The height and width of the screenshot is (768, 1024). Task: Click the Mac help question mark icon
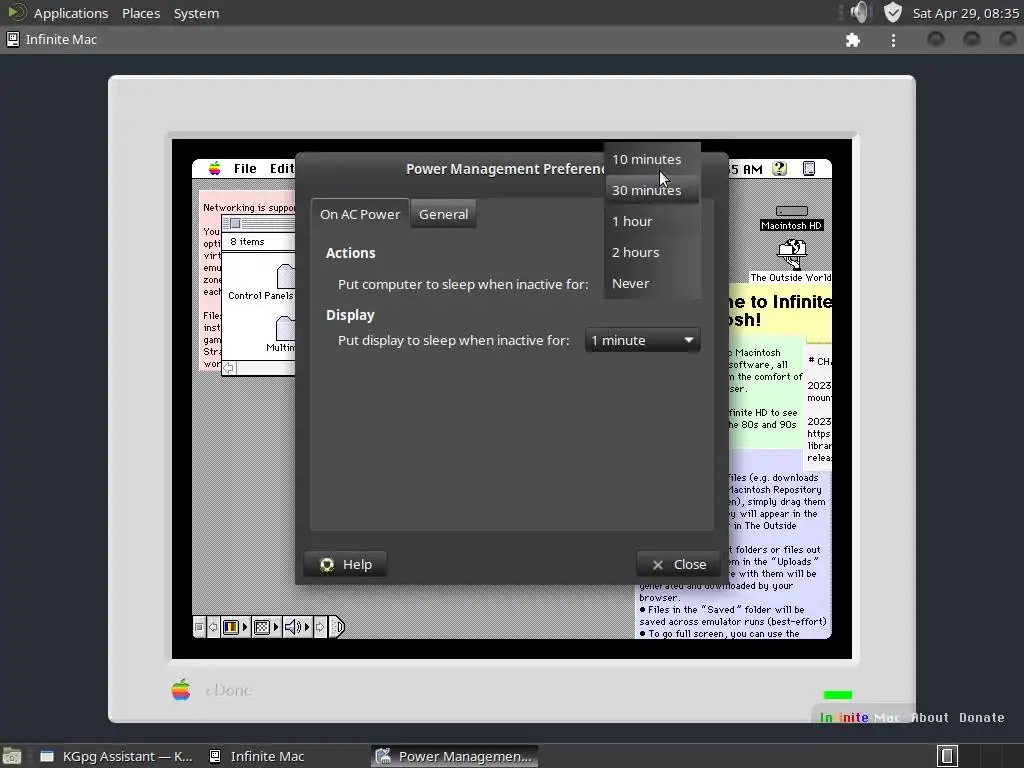point(780,168)
